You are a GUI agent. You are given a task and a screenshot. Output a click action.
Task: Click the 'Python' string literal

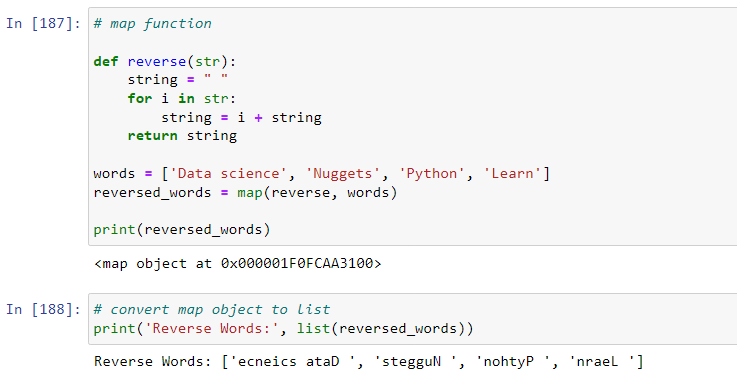click(431, 173)
